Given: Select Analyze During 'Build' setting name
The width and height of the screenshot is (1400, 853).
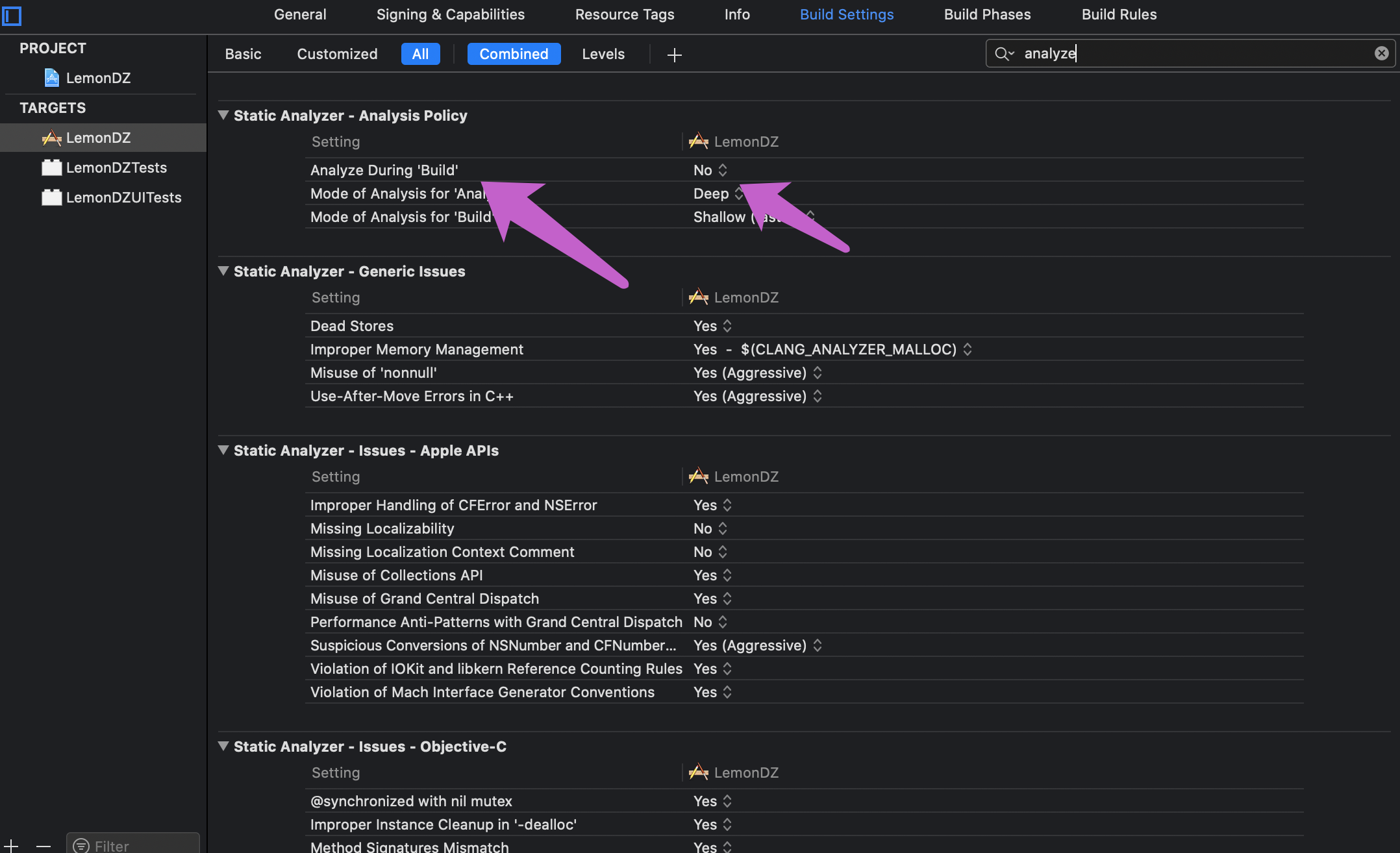Looking at the screenshot, I should pyautogui.click(x=384, y=170).
